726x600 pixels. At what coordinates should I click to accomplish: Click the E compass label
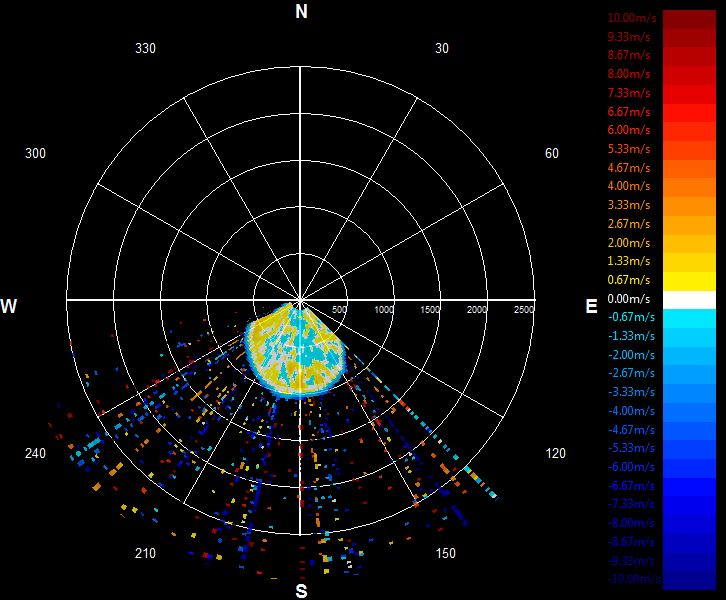[x=591, y=306]
